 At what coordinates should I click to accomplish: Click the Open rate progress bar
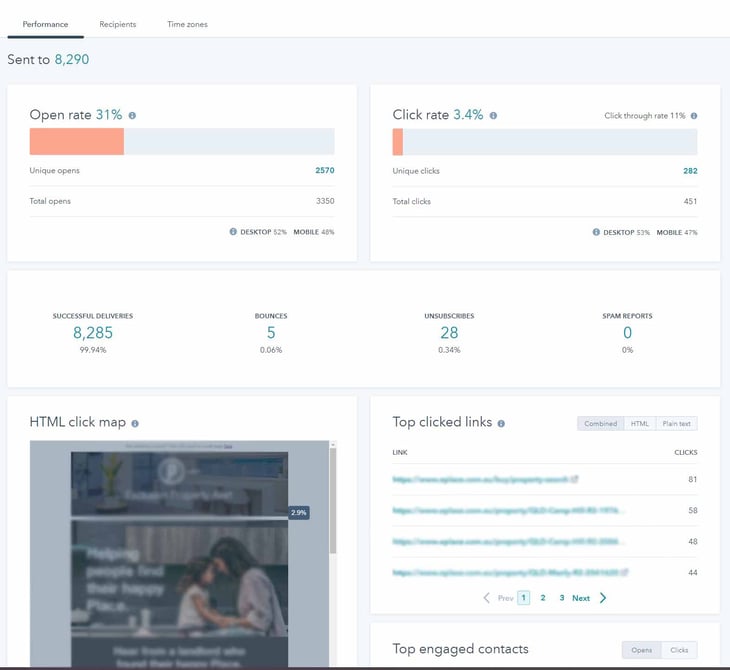tap(182, 142)
